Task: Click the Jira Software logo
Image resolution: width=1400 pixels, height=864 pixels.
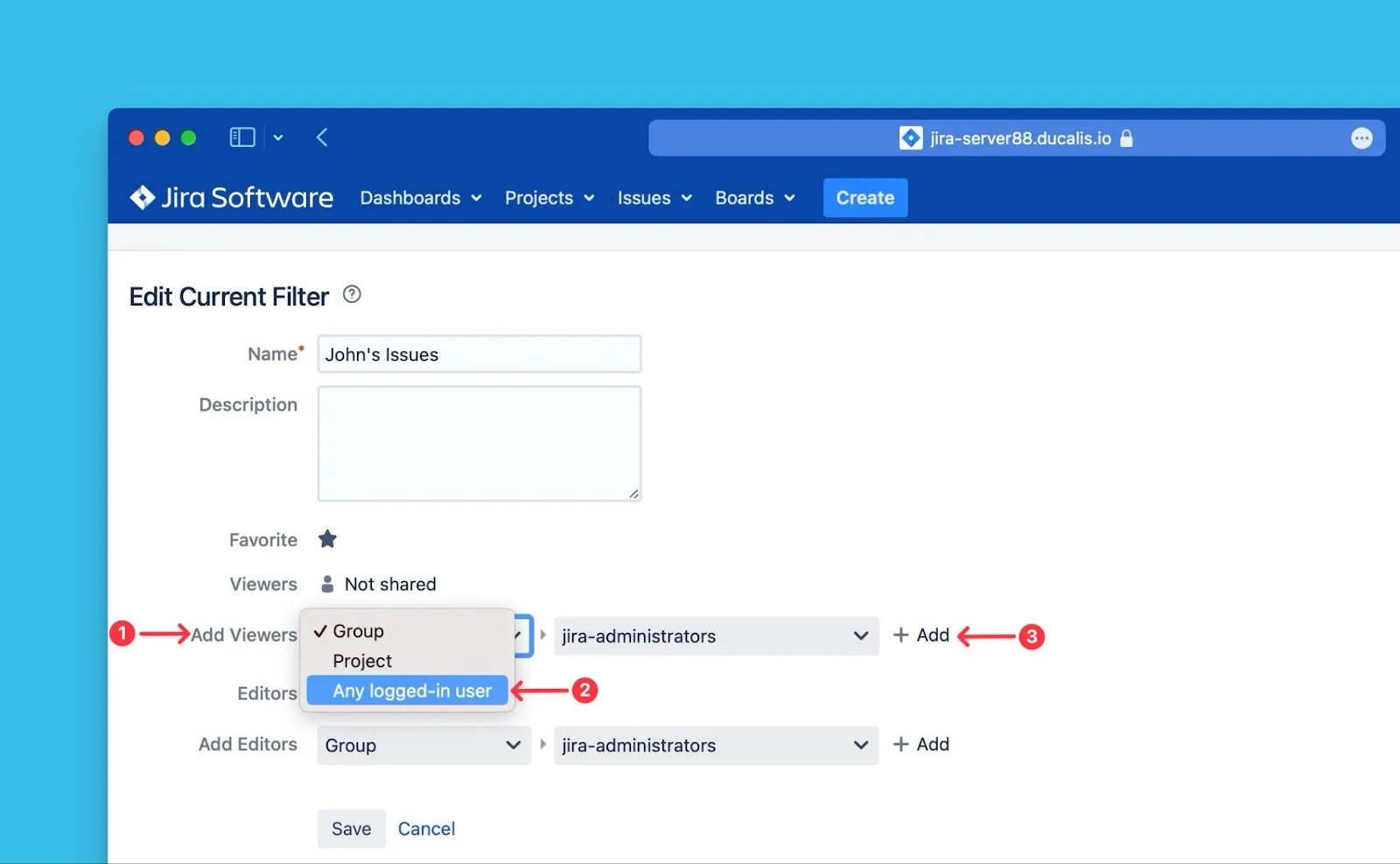Action: 231,198
